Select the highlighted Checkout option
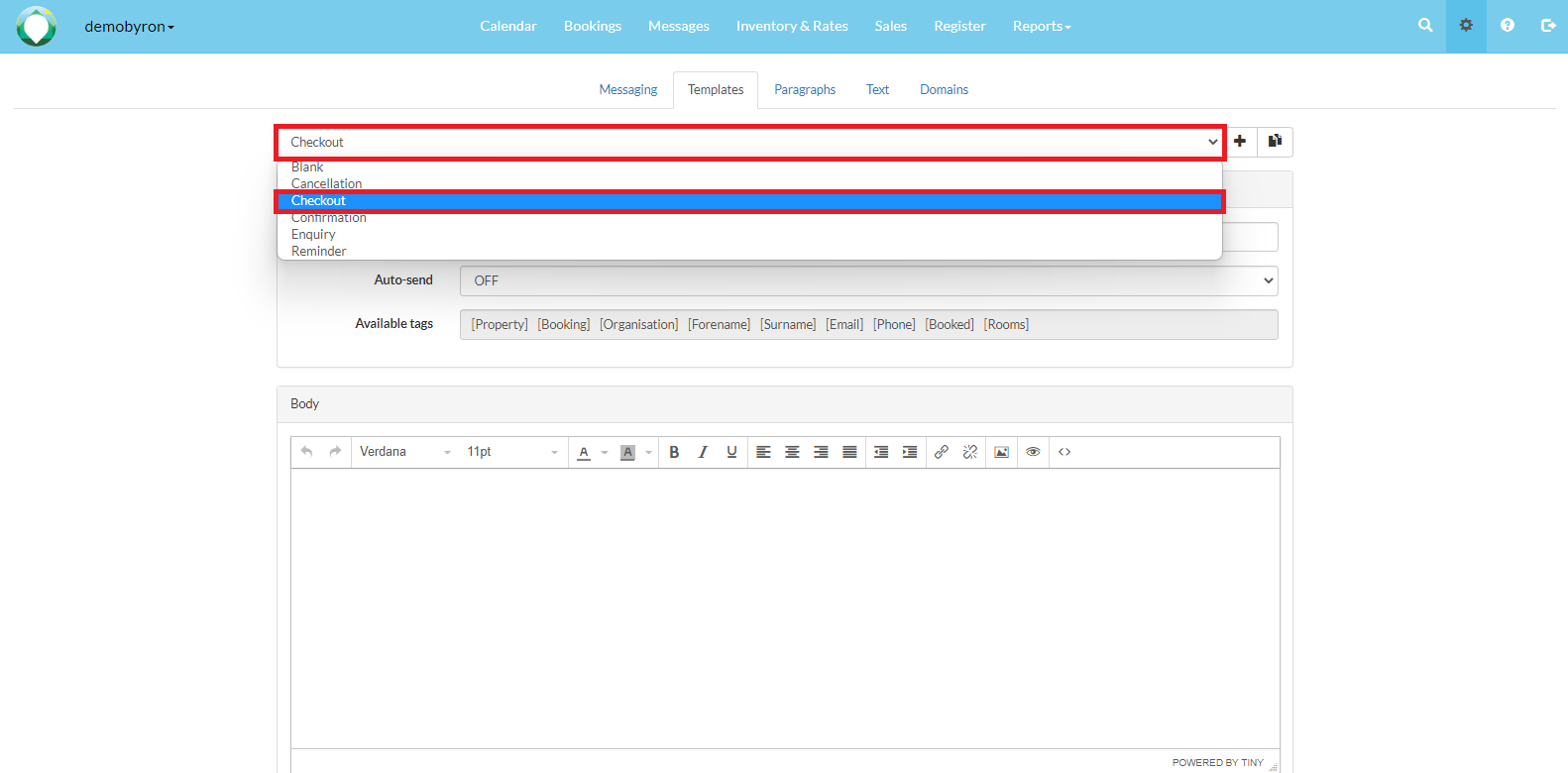Viewport: 1568px width, 773px height. 749,201
